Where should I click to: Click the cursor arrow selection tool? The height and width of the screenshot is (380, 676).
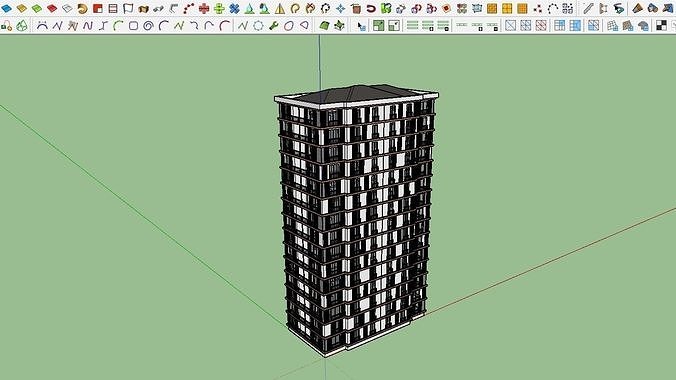point(361,26)
